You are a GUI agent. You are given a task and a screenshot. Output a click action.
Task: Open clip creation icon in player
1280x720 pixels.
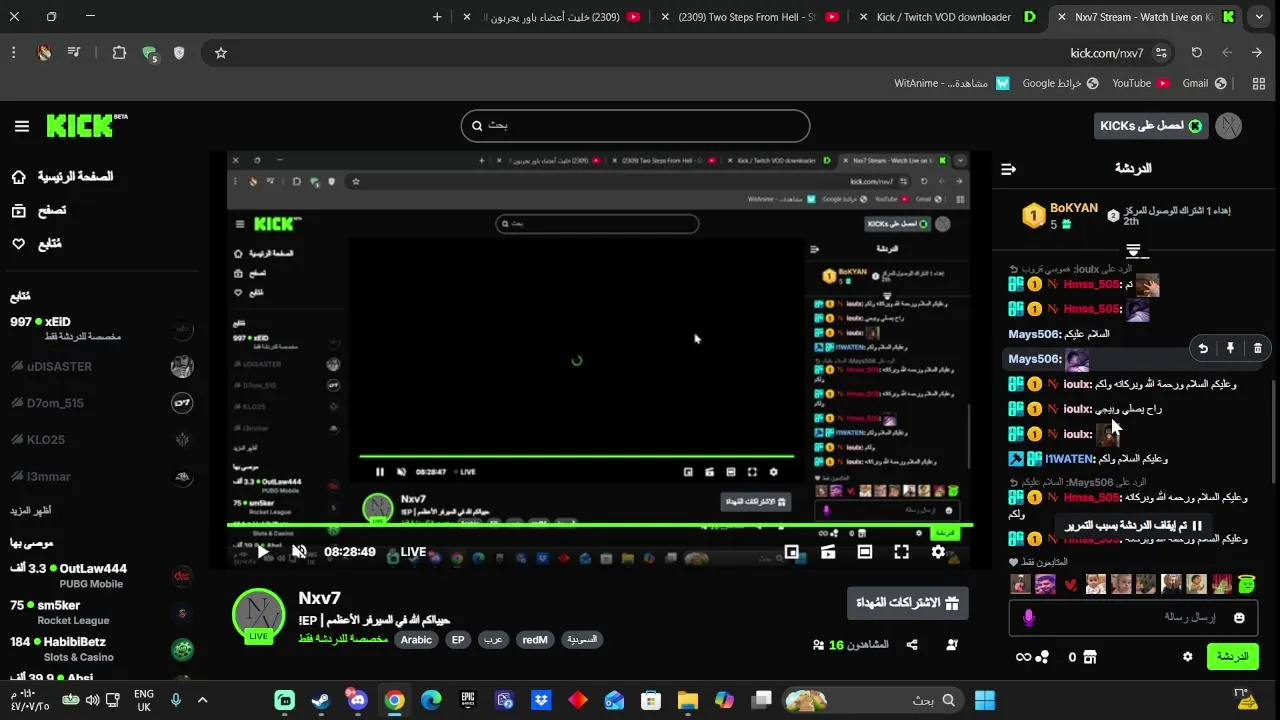[x=828, y=551]
